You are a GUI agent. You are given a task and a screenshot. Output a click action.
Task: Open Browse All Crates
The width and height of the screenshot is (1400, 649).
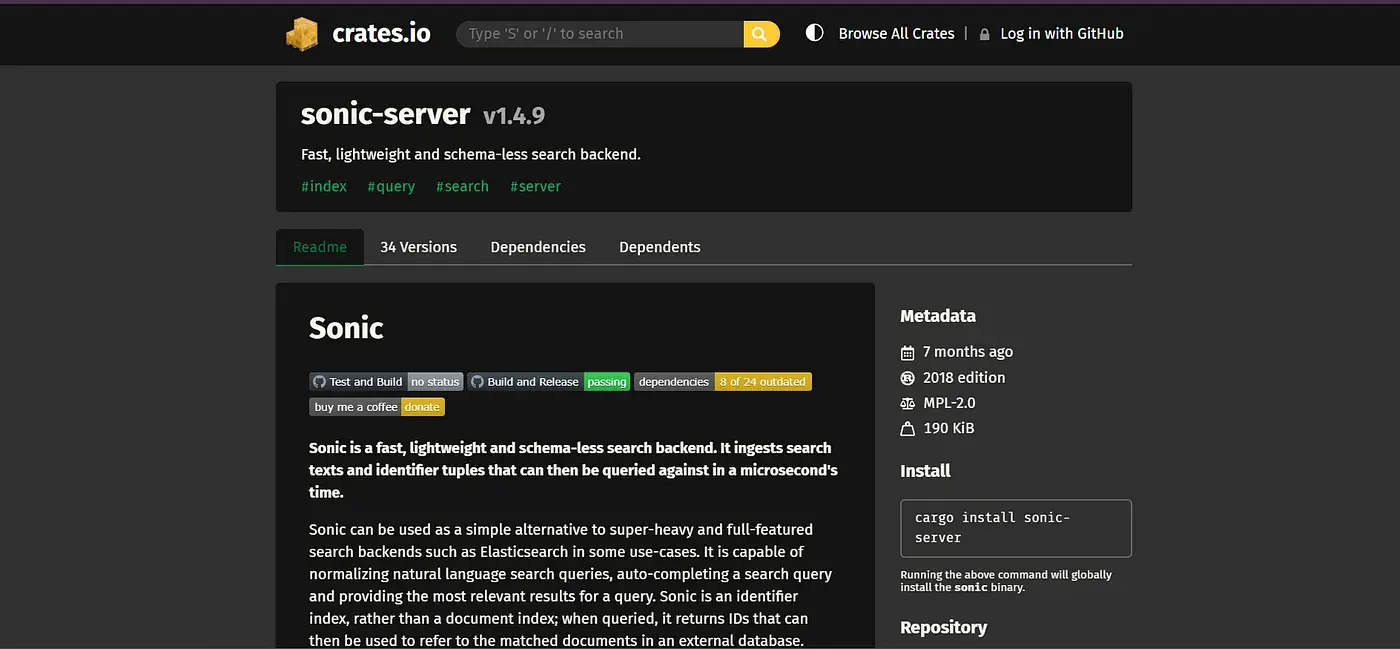pyautogui.click(x=896, y=34)
